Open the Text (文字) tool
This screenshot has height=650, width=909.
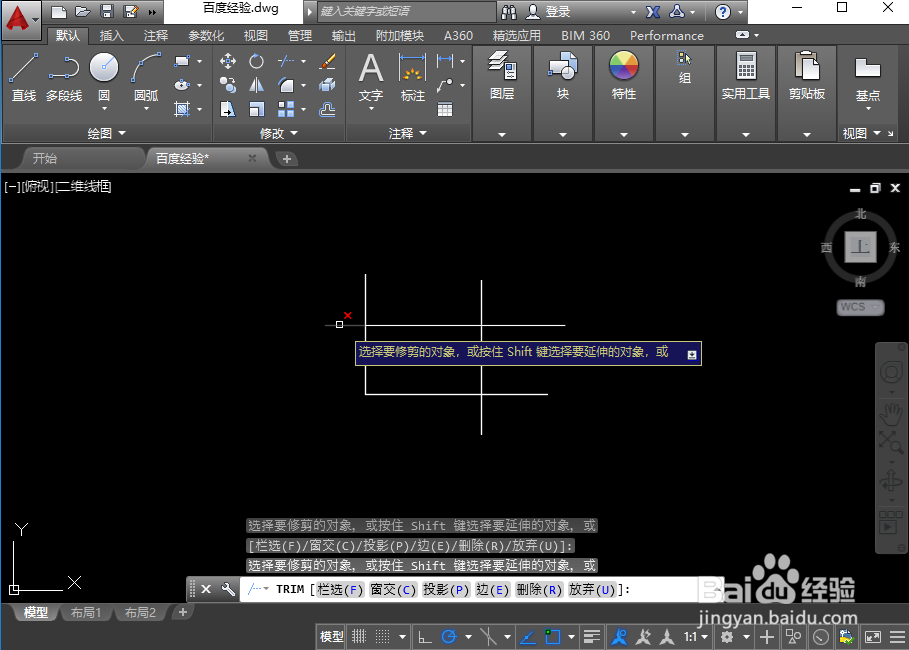click(x=371, y=77)
